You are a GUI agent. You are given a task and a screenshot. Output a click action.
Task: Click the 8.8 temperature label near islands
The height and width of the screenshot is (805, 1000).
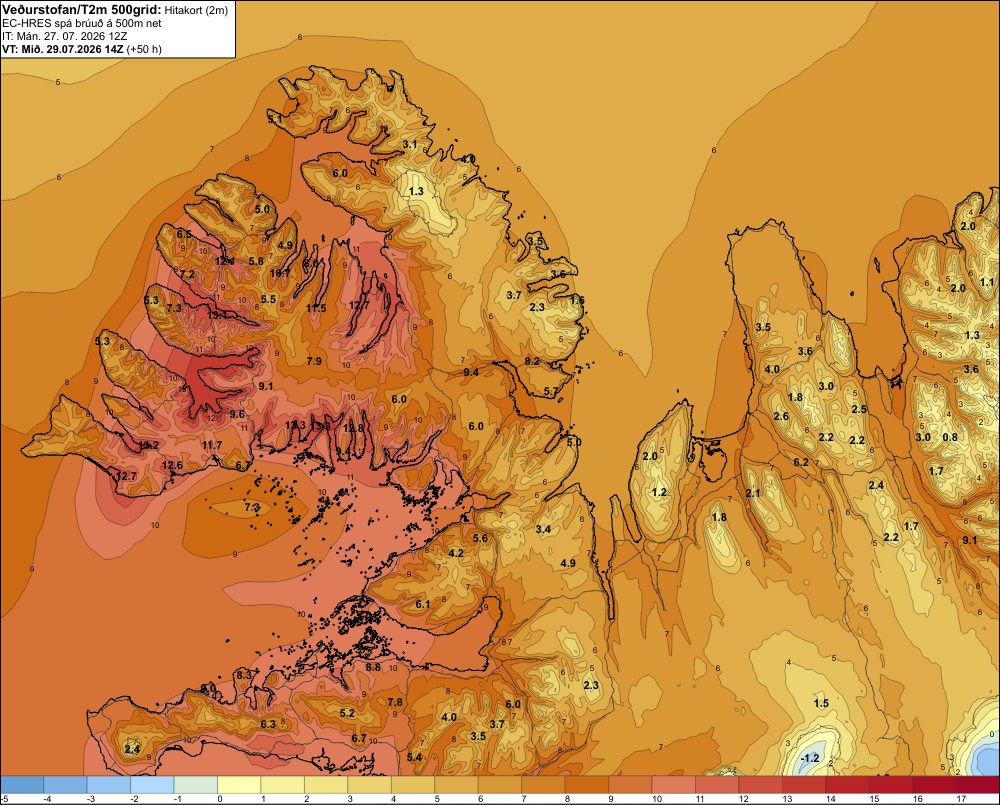(373, 667)
